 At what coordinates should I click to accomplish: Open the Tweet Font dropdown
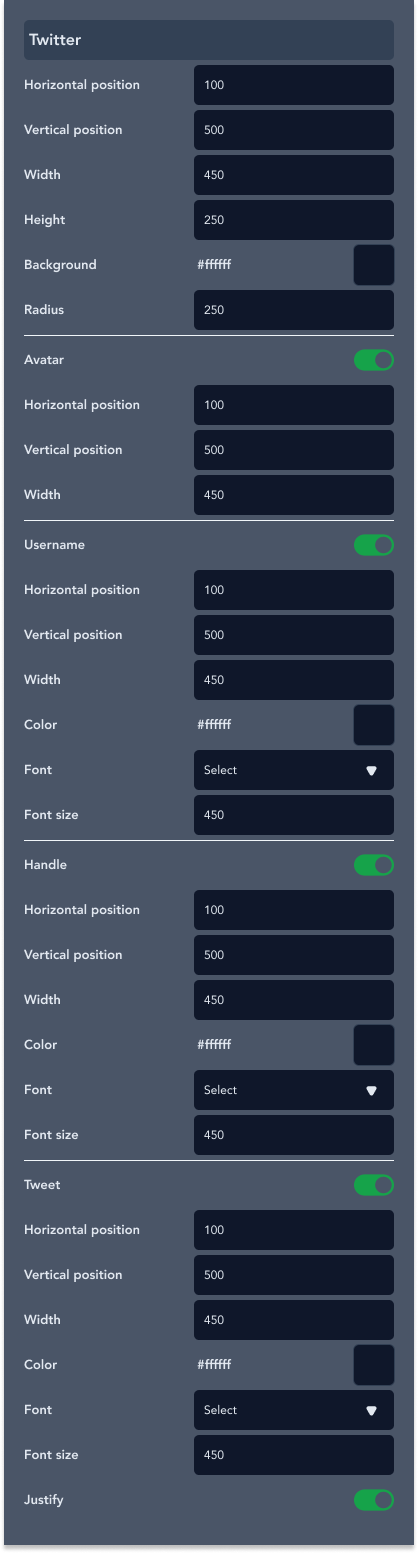tap(294, 1410)
